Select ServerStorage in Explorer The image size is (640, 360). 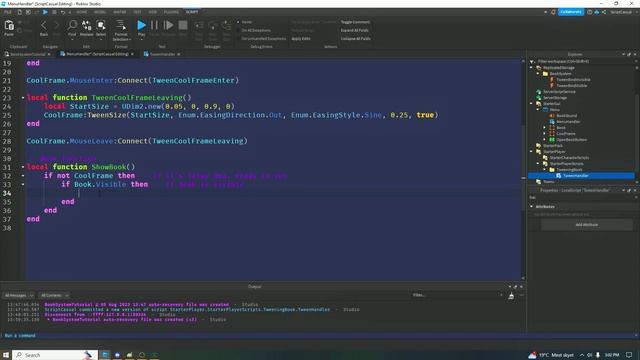coord(555,98)
